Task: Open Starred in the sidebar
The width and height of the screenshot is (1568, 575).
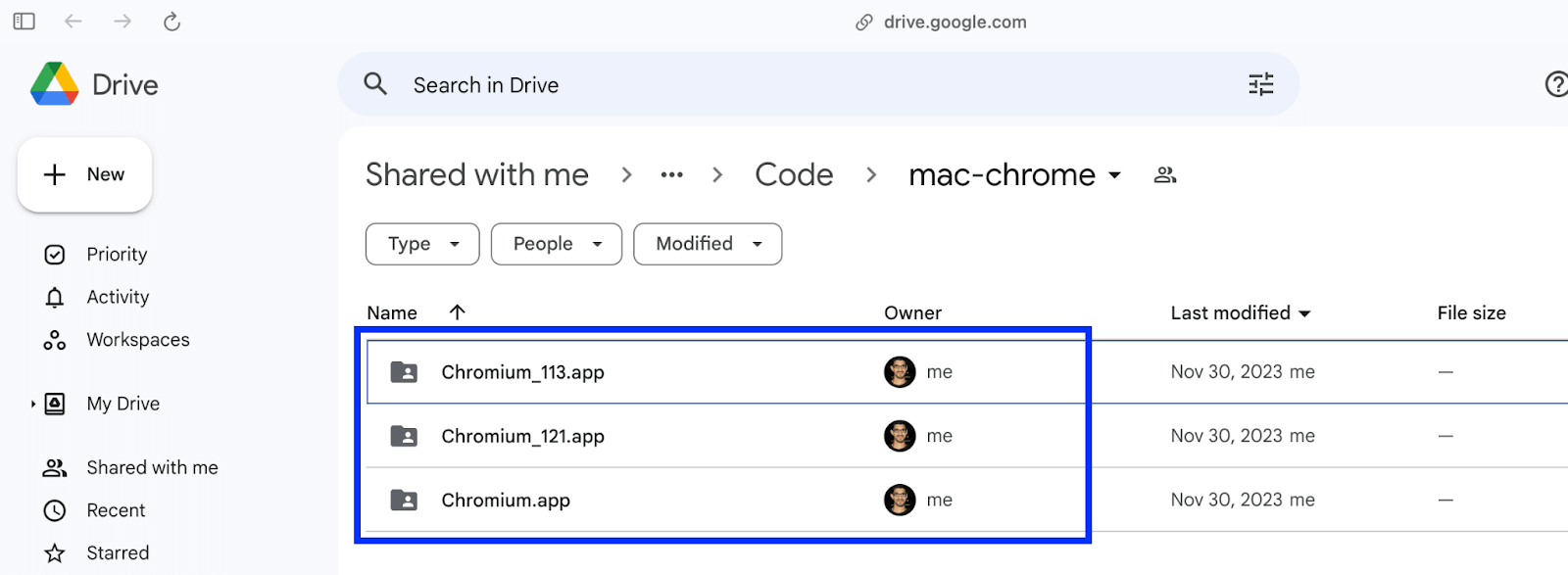Action: click(118, 553)
